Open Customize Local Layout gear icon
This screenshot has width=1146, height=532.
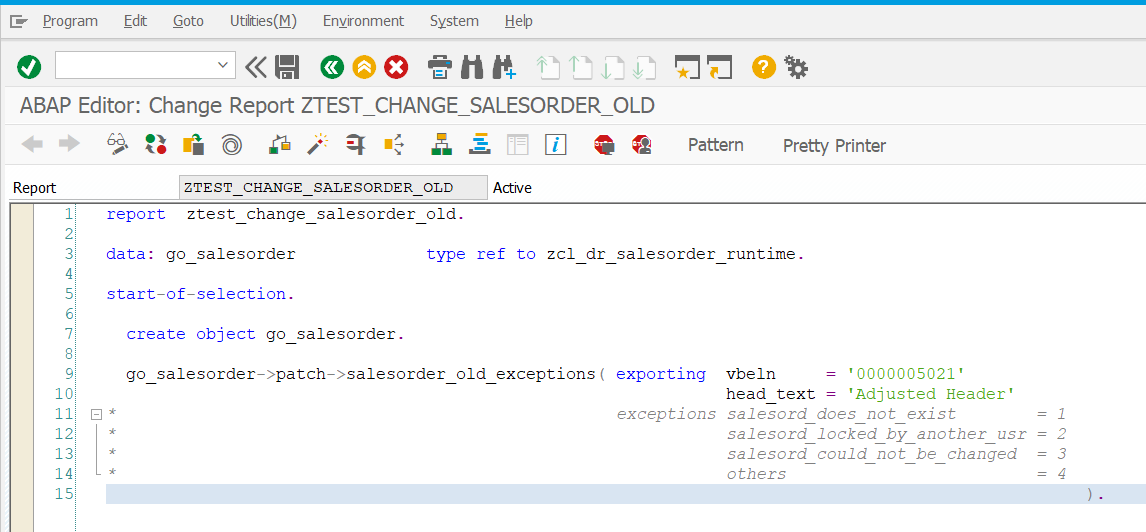795,67
